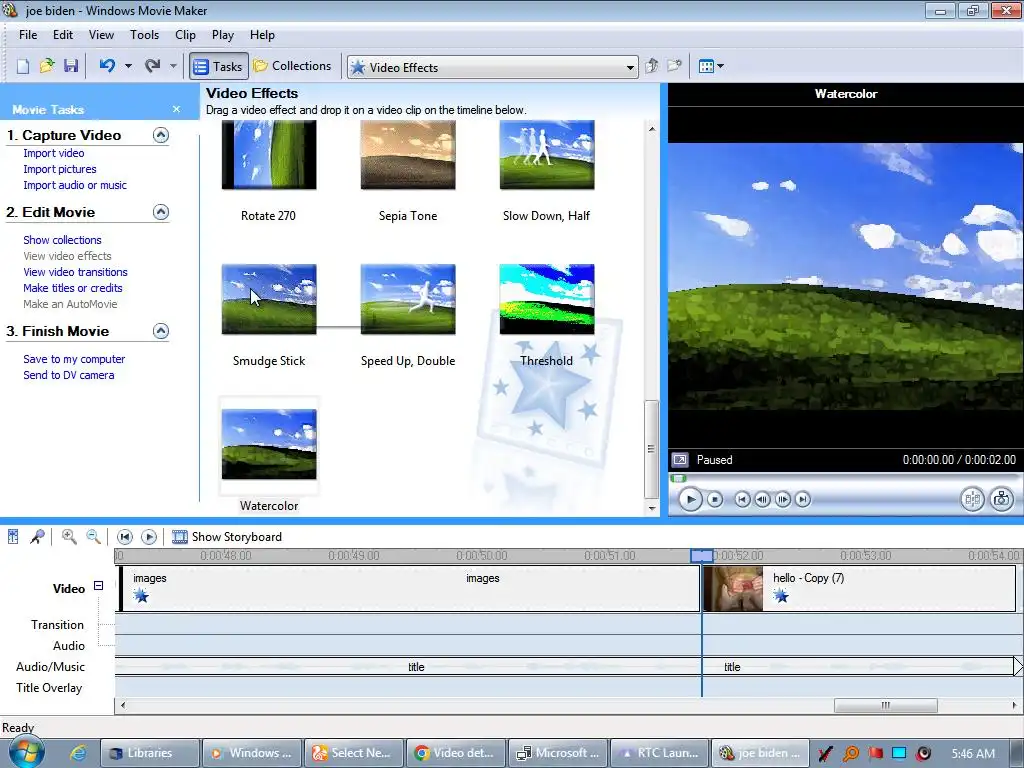Screen dimensions: 1024x768
Task: Click Make titles or credits link
Action: coord(72,288)
